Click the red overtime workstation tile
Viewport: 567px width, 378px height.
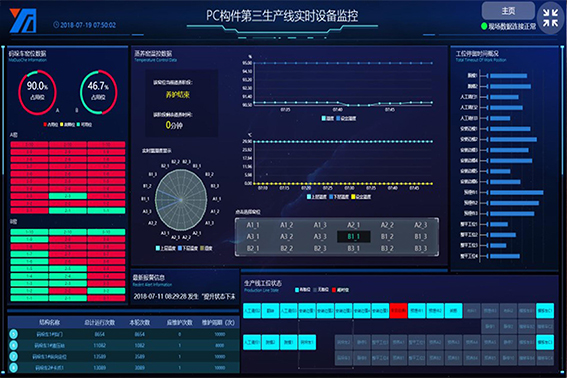[398, 311]
